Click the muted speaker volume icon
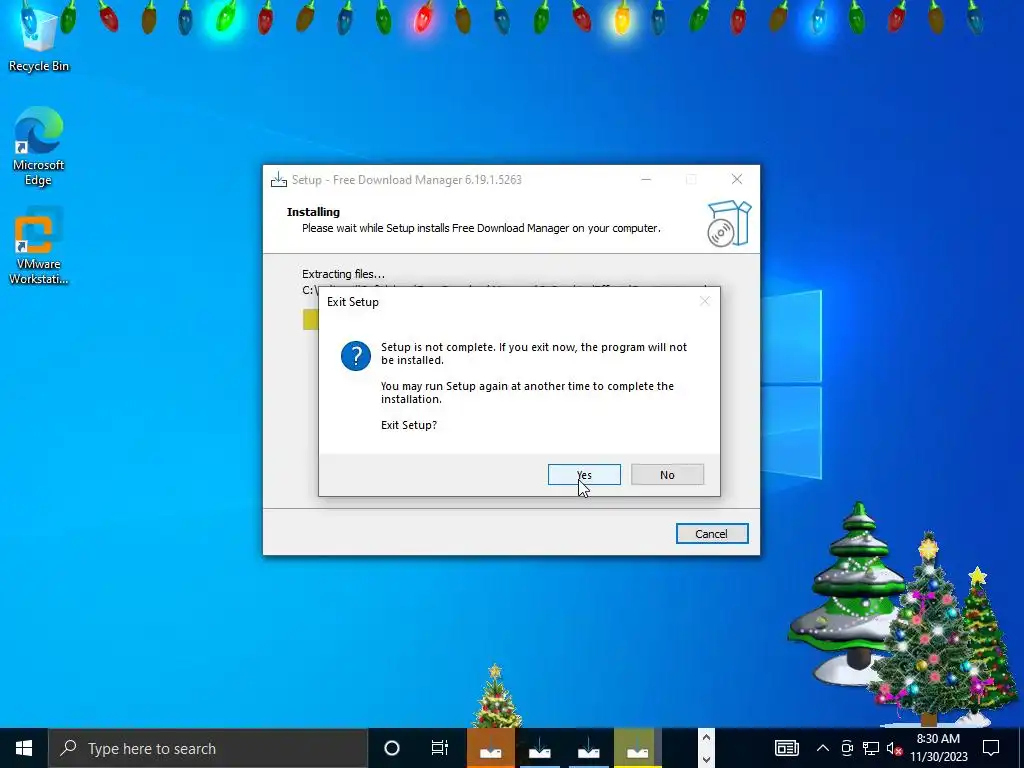 point(894,748)
